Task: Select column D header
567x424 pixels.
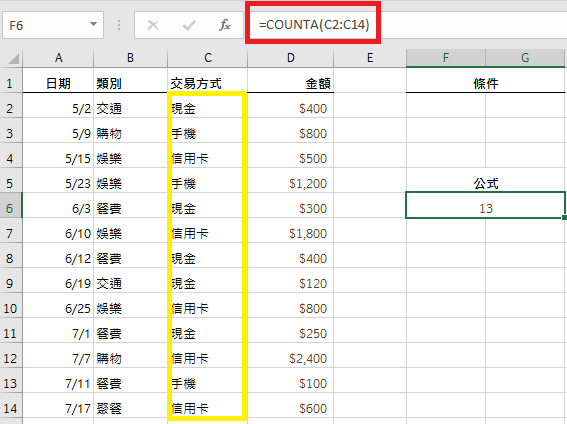Action: [x=290, y=58]
